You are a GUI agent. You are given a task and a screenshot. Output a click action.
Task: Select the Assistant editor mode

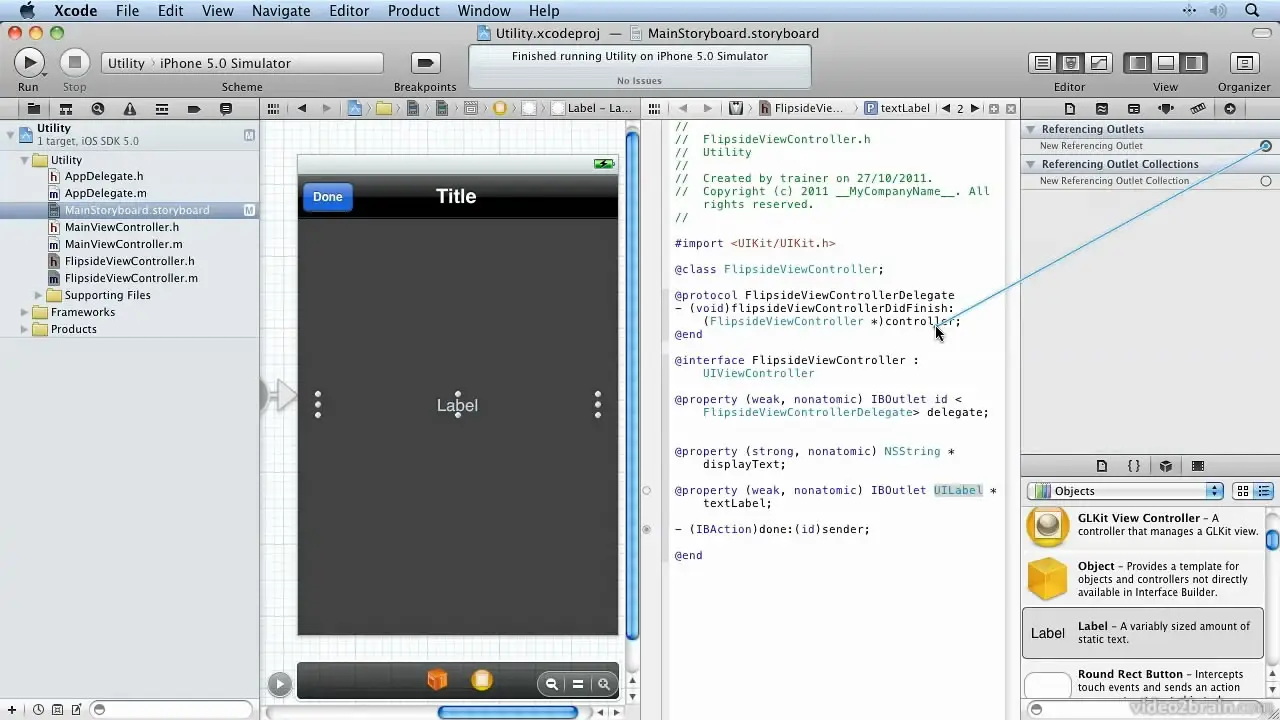coord(1070,62)
